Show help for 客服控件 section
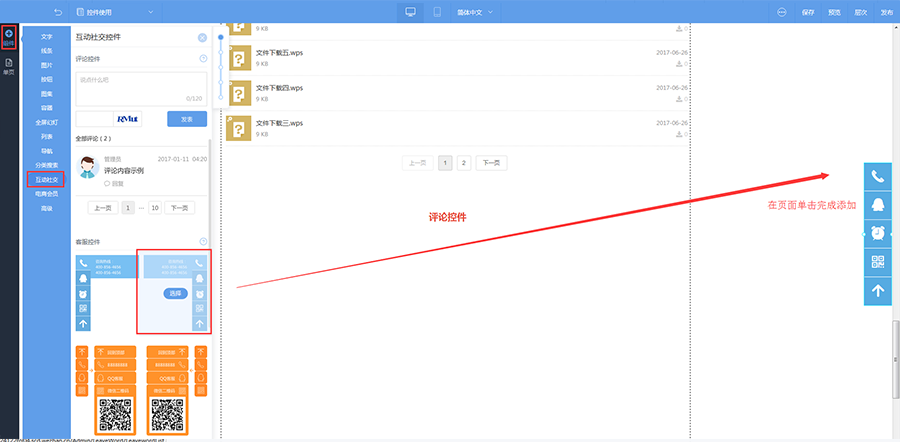This screenshot has width=900, height=442. coord(203,242)
